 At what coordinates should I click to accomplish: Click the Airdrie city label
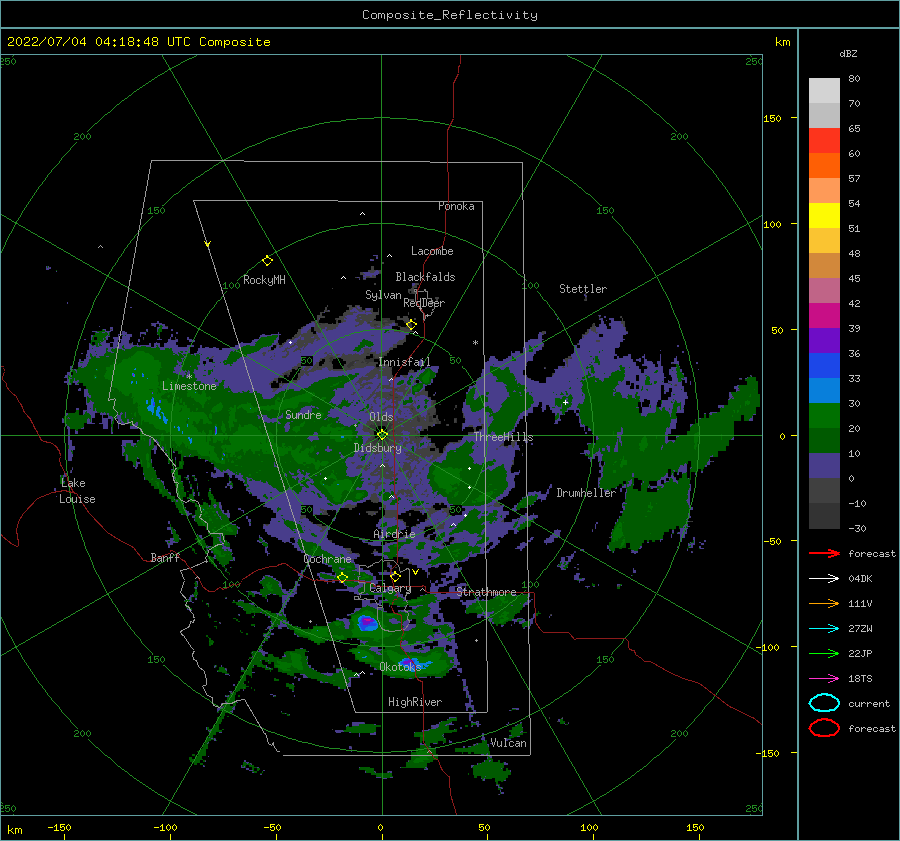(x=394, y=534)
